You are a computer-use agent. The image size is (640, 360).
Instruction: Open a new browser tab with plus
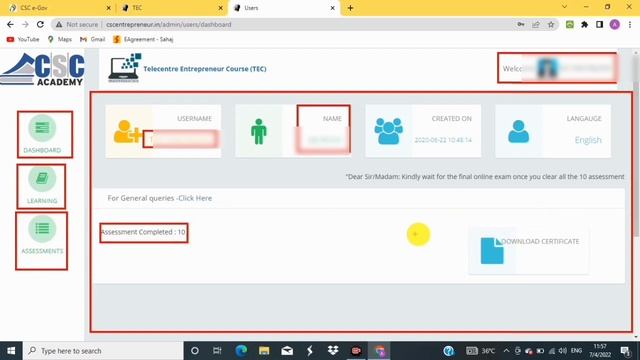click(350, 8)
